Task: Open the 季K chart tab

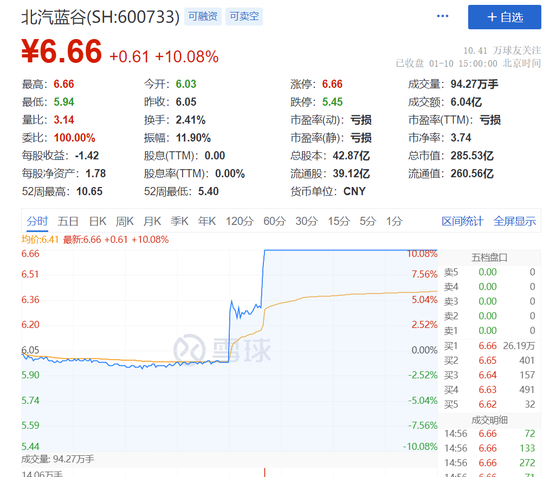Action: point(180,221)
